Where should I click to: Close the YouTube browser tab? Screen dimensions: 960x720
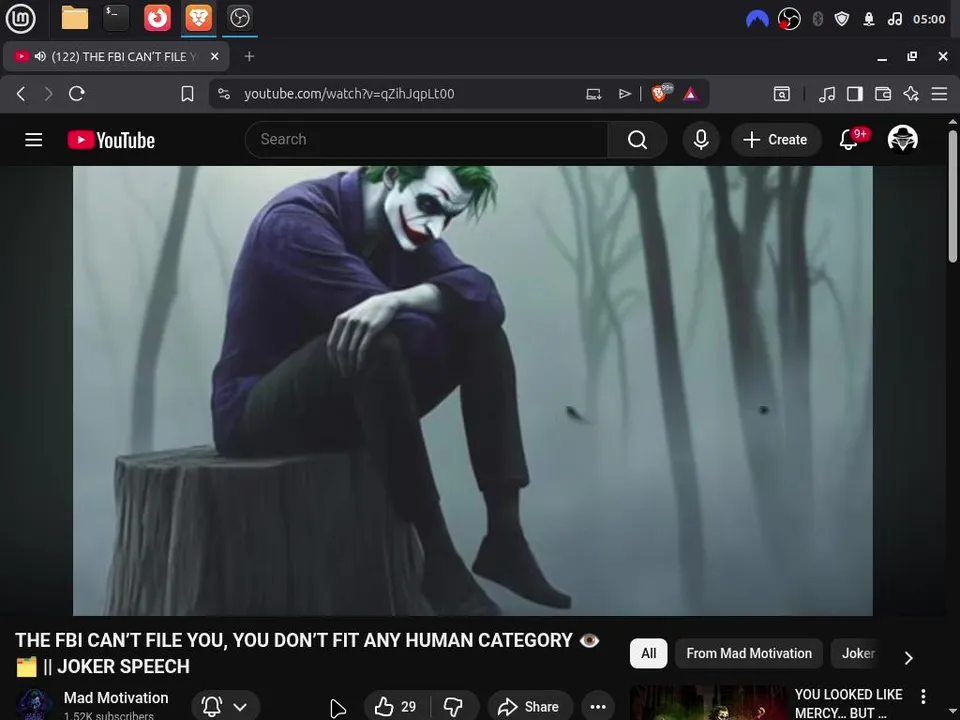click(x=214, y=56)
